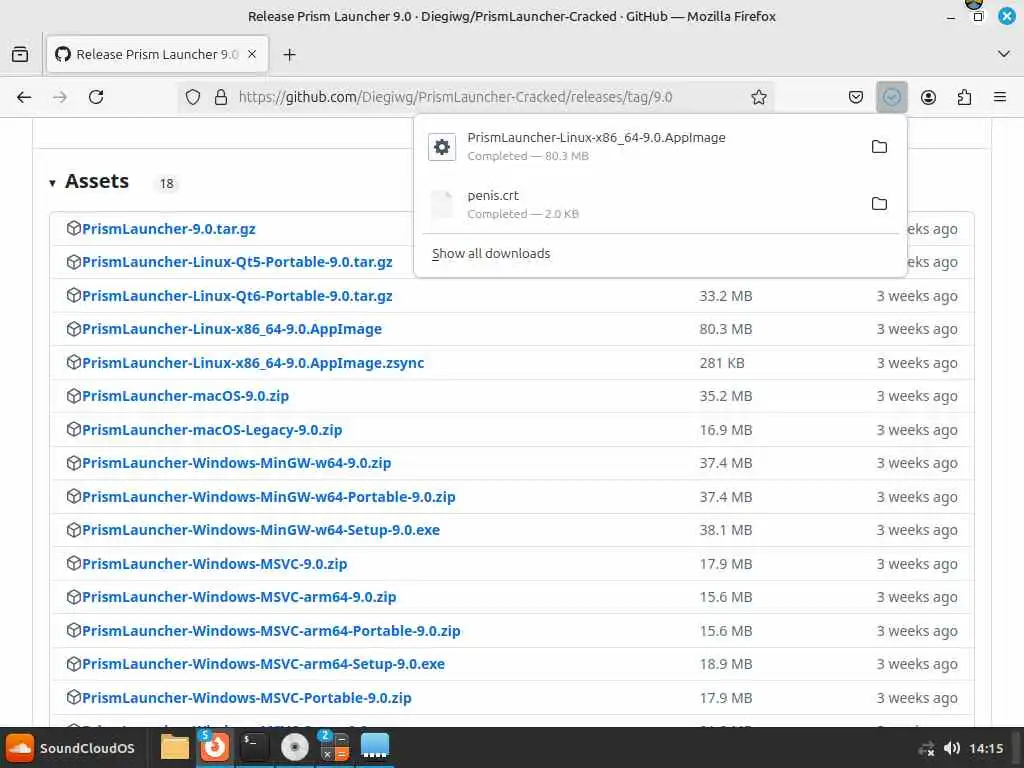This screenshot has width=1024, height=768.
Task: Show AppImage download in containing folder
Action: [x=879, y=146]
